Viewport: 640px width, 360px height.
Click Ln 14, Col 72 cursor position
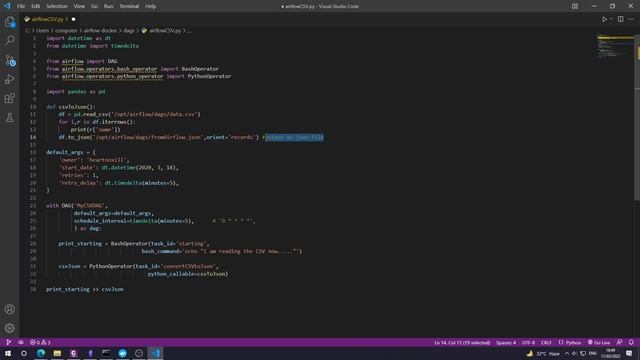(462, 342)
